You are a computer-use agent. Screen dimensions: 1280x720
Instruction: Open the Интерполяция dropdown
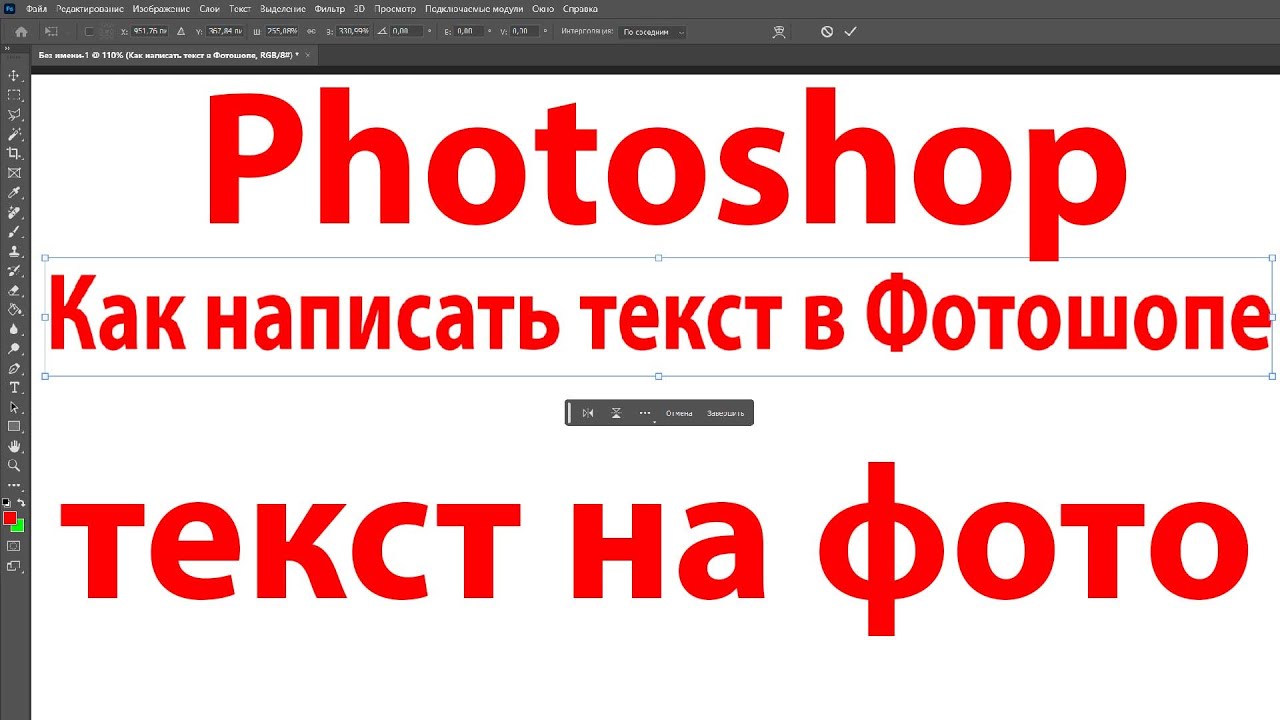pos(653,32)
